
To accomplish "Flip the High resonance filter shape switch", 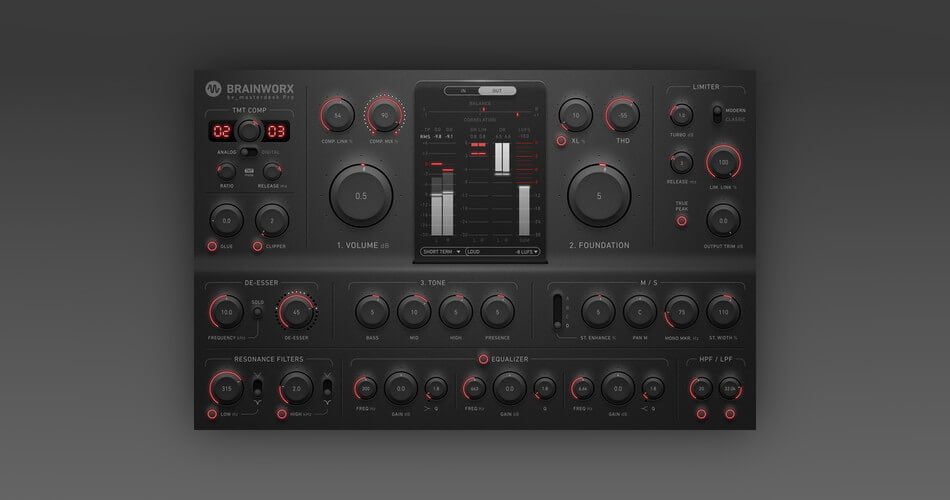I will 327,388.
